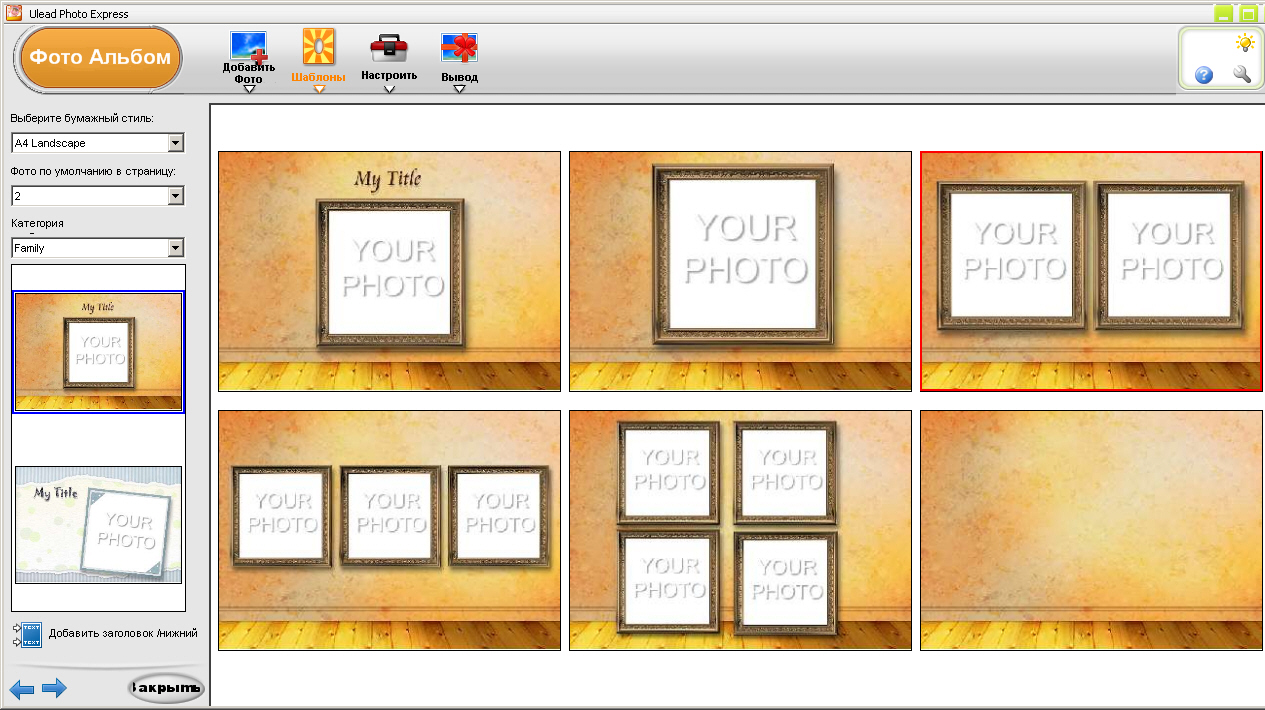Open the Шаблоны templates icon
Image resolution: width=1265 pixels, height=710 pixels.
tap(319, 47)
